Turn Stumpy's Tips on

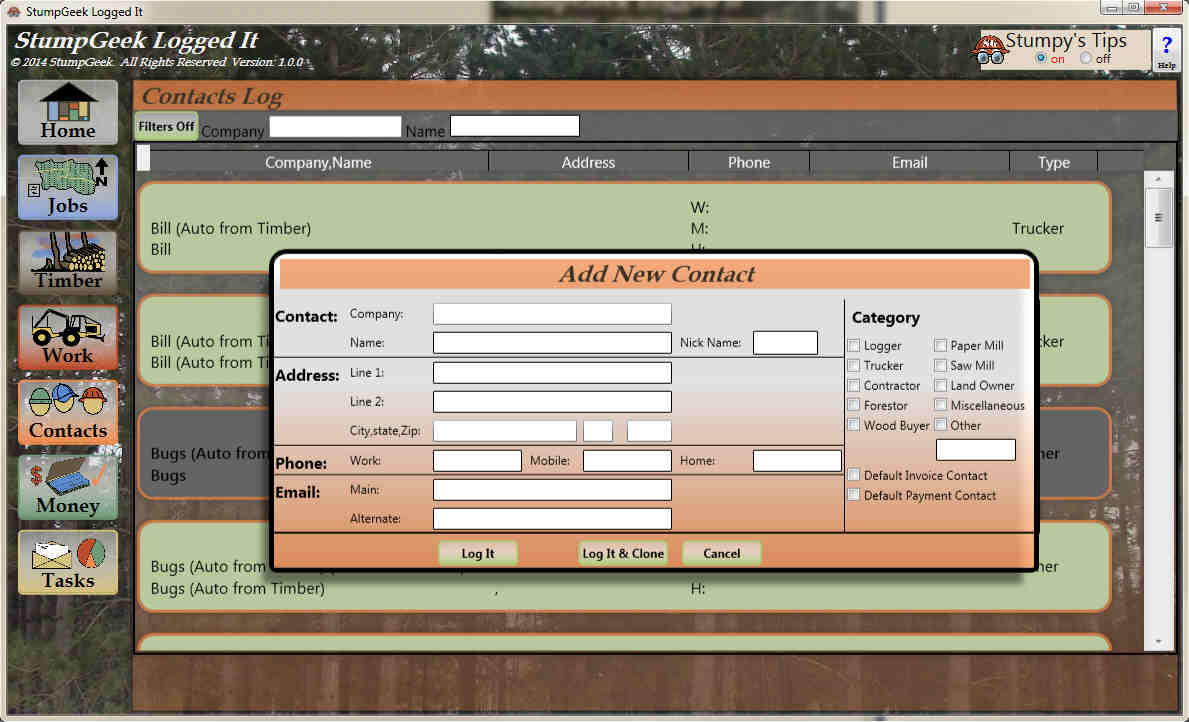point(1040,58)
